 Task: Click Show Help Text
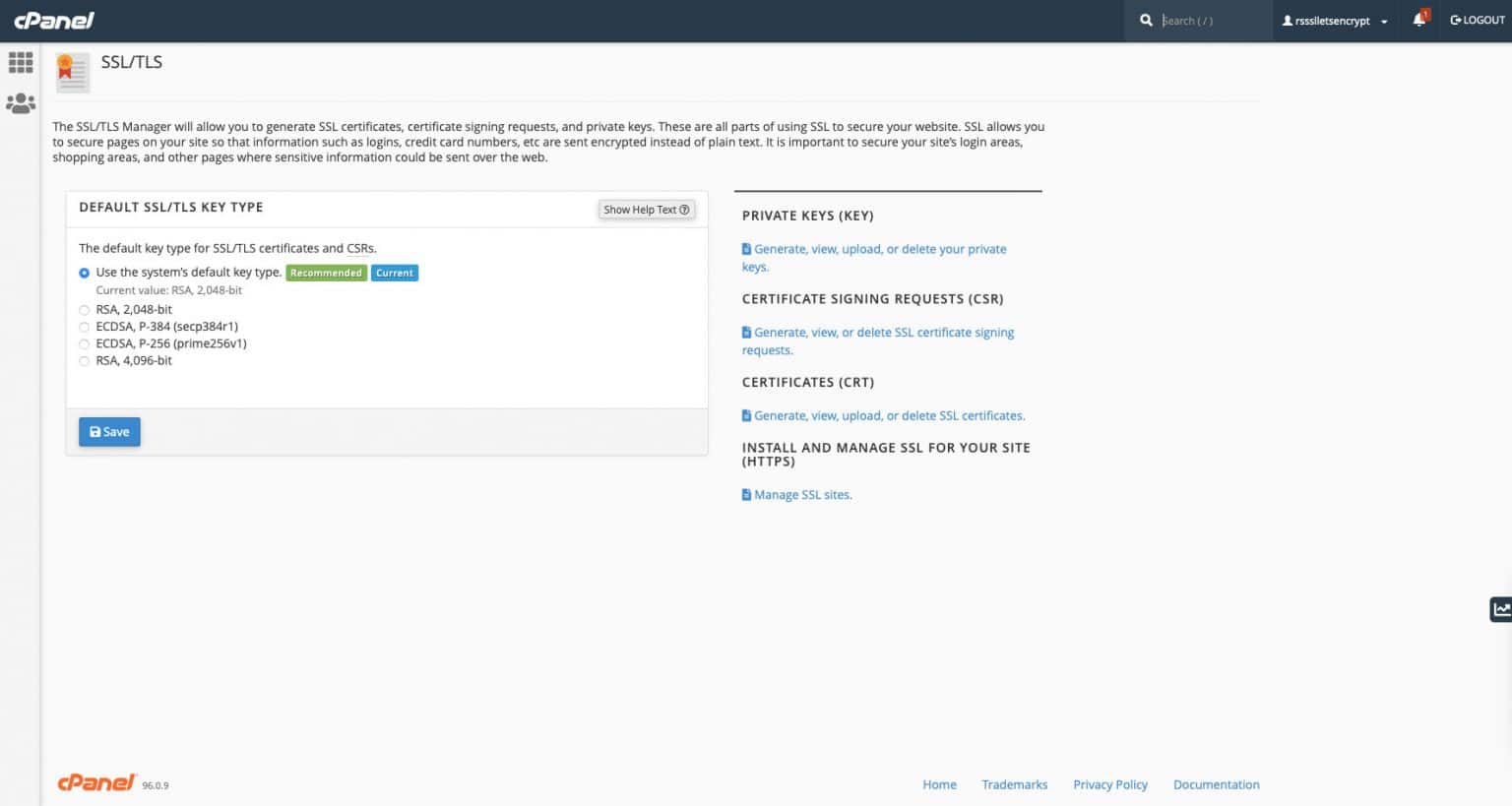646,209
